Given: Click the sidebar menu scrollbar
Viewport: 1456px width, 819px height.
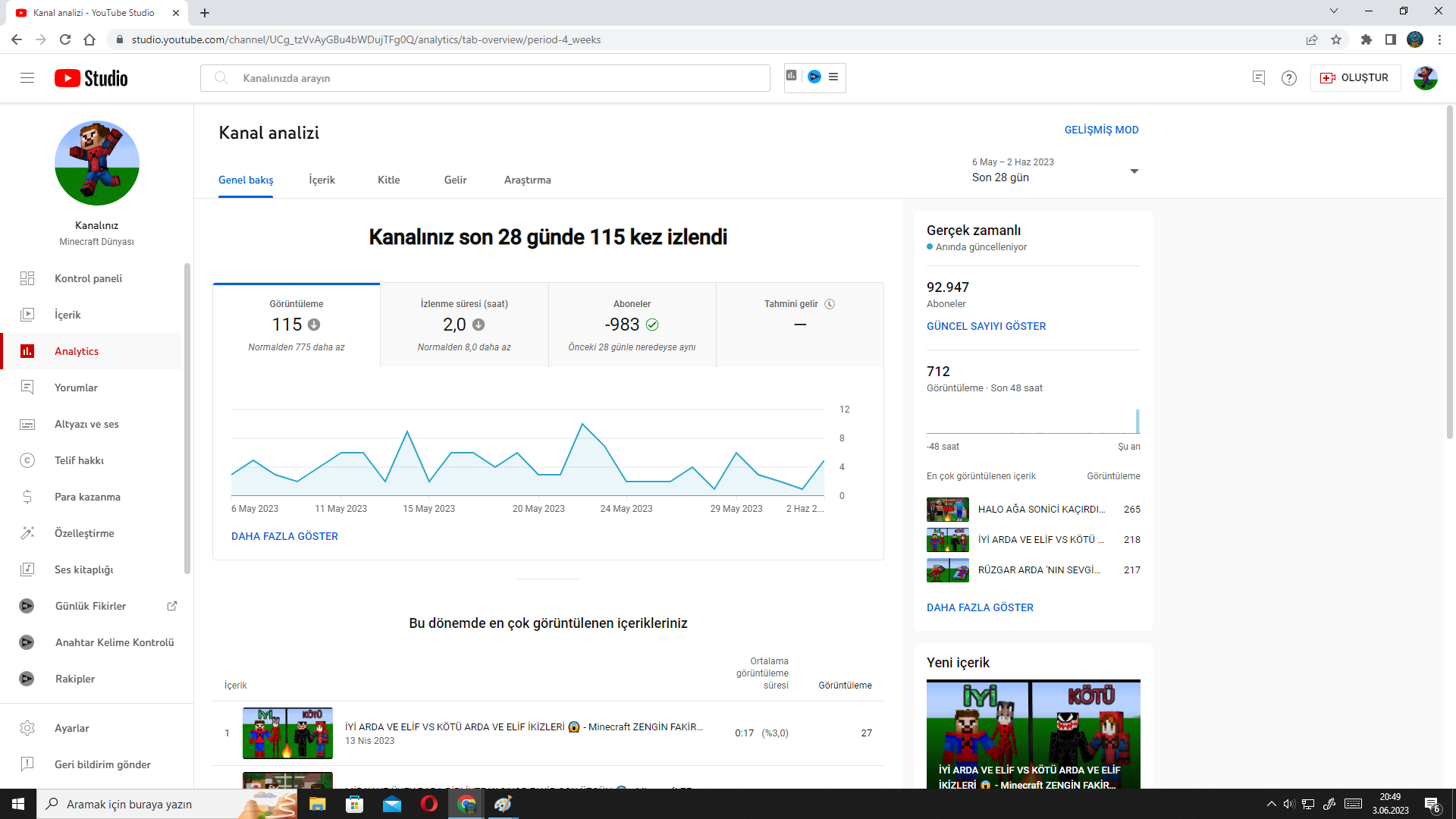Looking at the screenshot, I should (187, 419).
